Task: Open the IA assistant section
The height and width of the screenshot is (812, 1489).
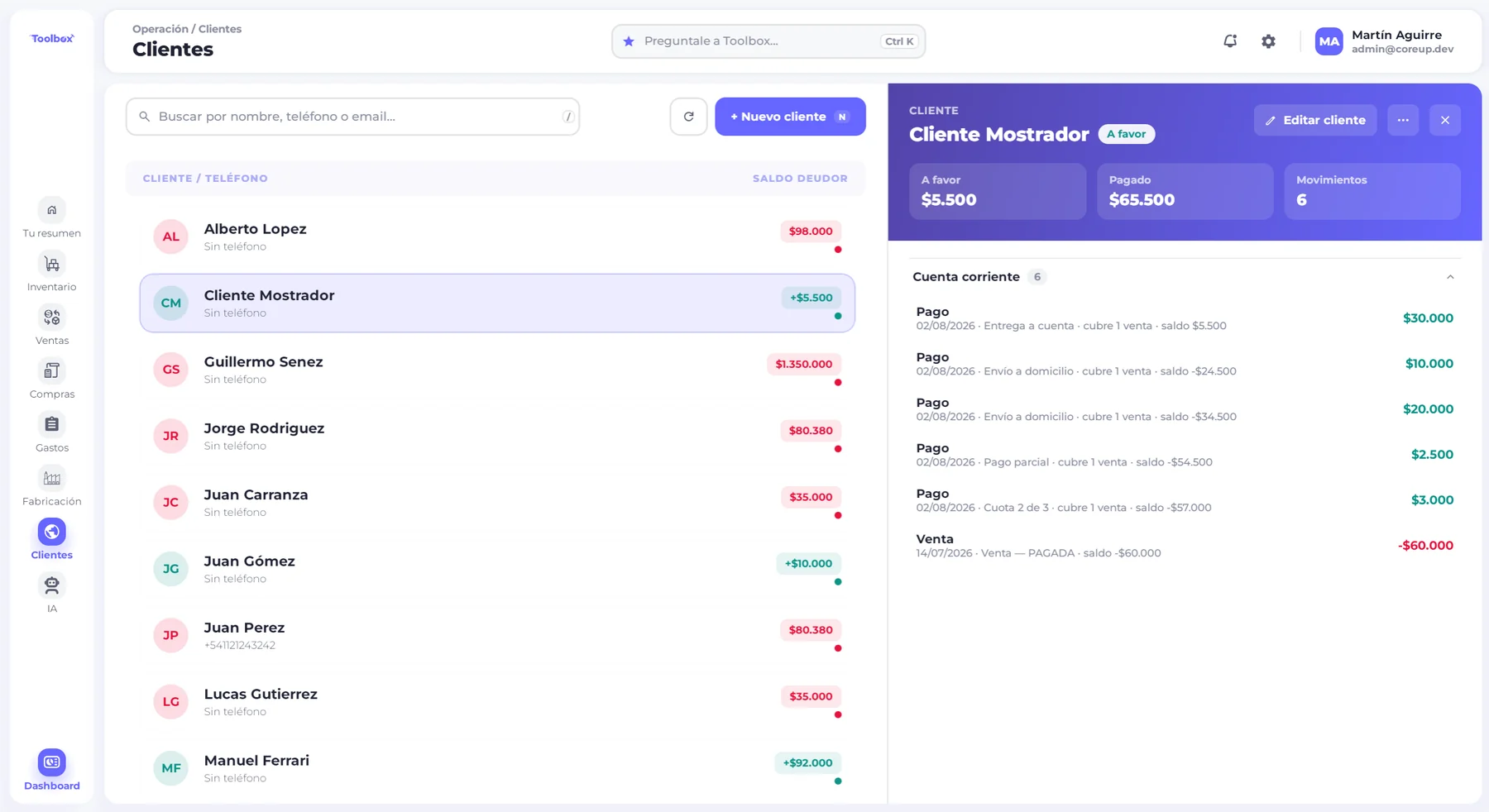Action: (x=51, y=594)
